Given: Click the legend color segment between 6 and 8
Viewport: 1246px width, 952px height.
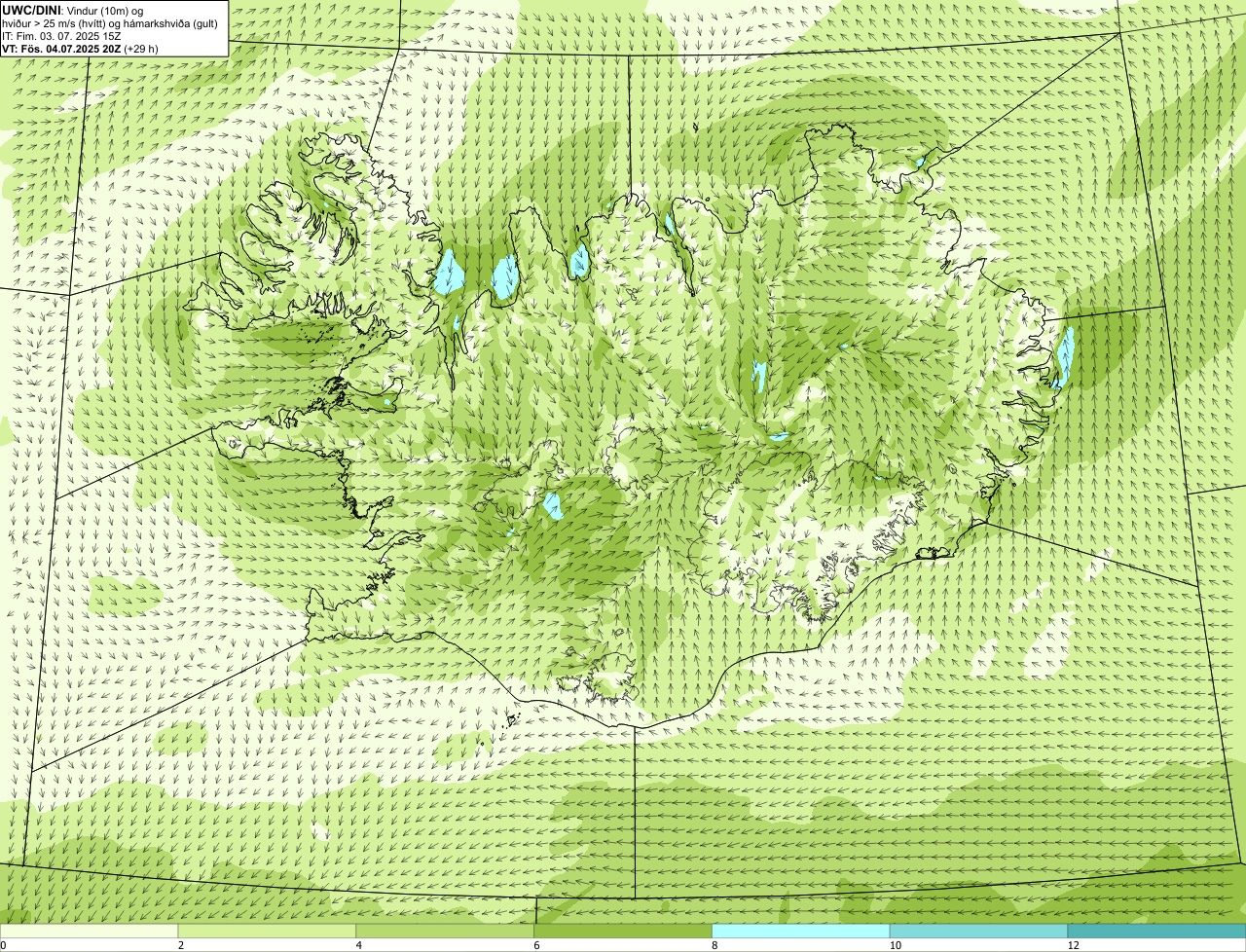Looking at the screenshot, I should 623,932.
